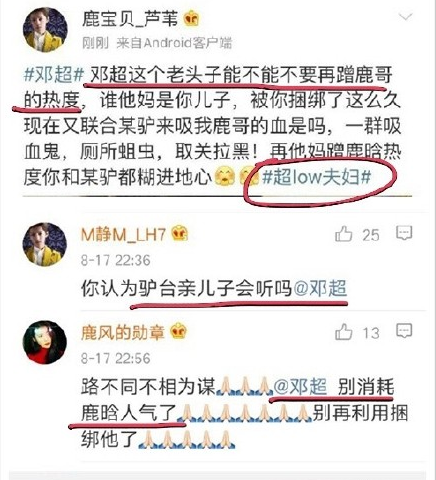Reply to M静M_LH7's comment via bubble icon
Viewport: 436px width, 480px height.
pyautogui.click(x=404, y=234)
